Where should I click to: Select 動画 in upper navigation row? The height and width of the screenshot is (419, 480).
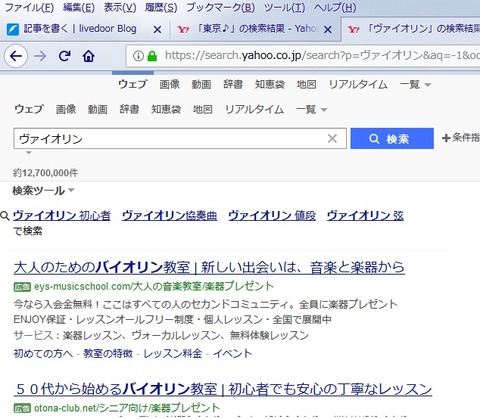pyautogui.click(x=201, y=85)
